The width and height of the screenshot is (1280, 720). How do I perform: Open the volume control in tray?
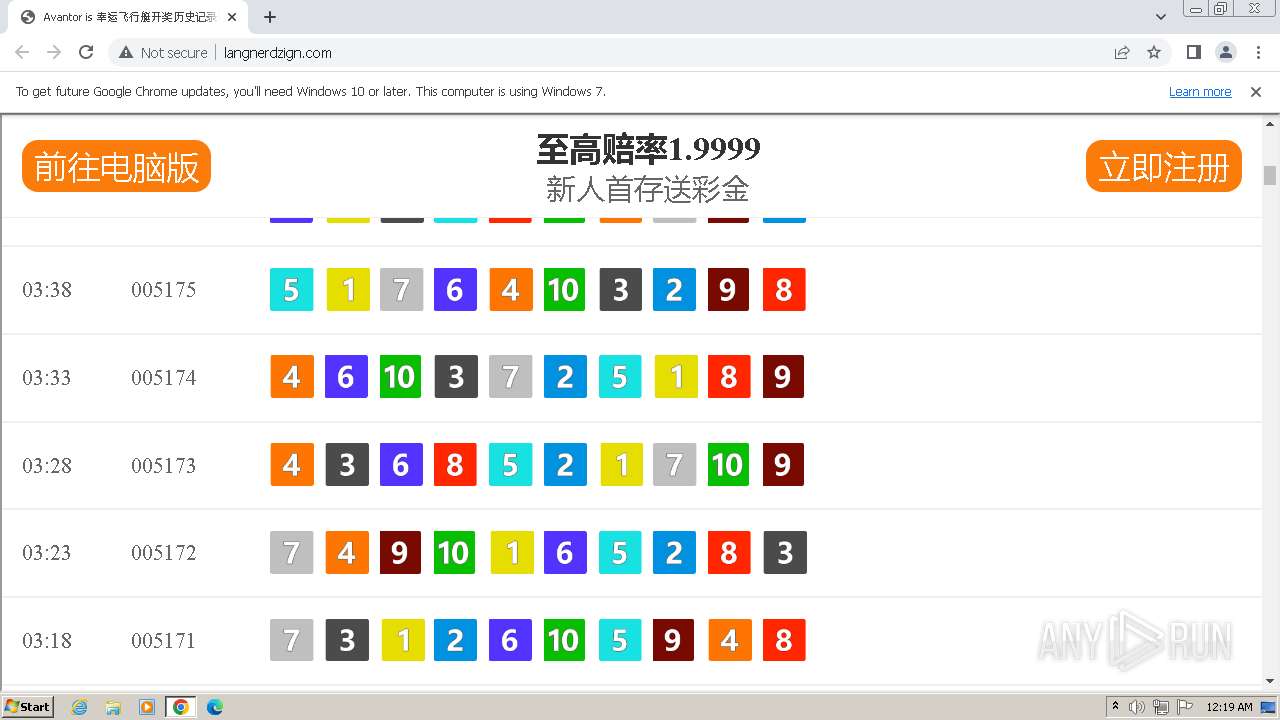1137,707
